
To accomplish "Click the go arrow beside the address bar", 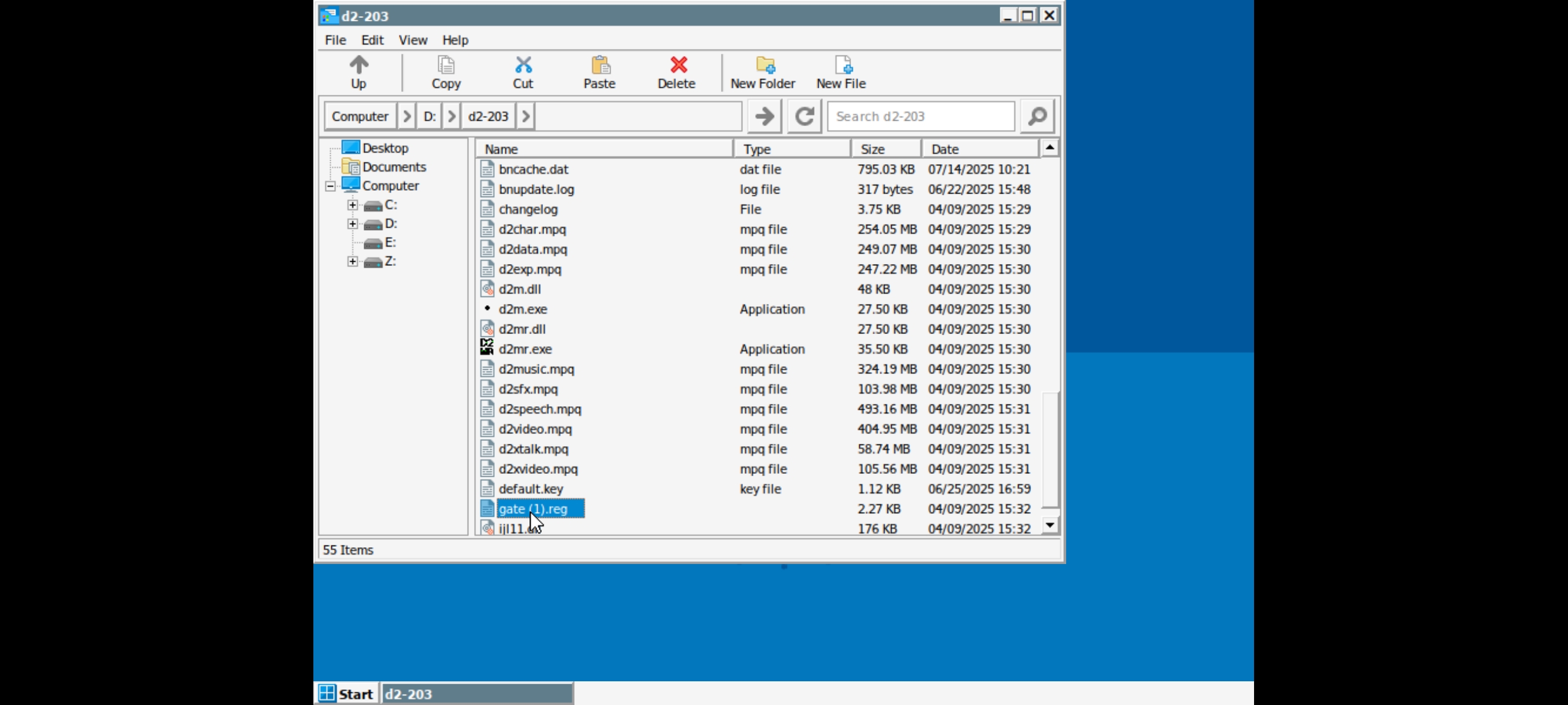I will 764,116.
